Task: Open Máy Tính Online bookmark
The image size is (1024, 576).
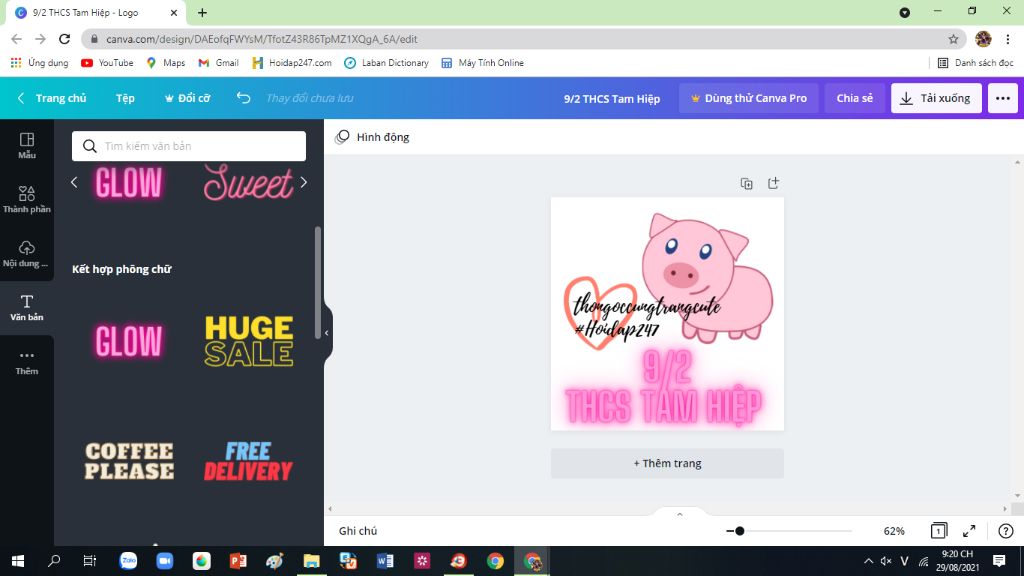Action: [483, 63]
